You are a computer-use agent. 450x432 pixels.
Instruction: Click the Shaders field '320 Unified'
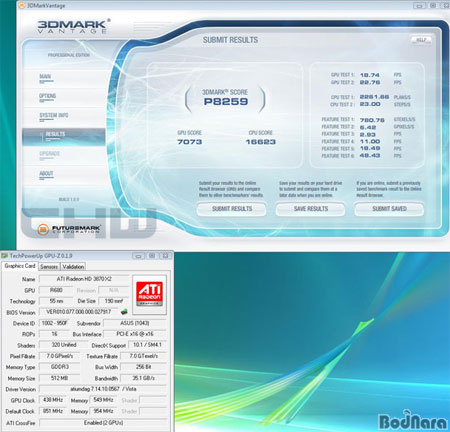click(x=64, y=345)
